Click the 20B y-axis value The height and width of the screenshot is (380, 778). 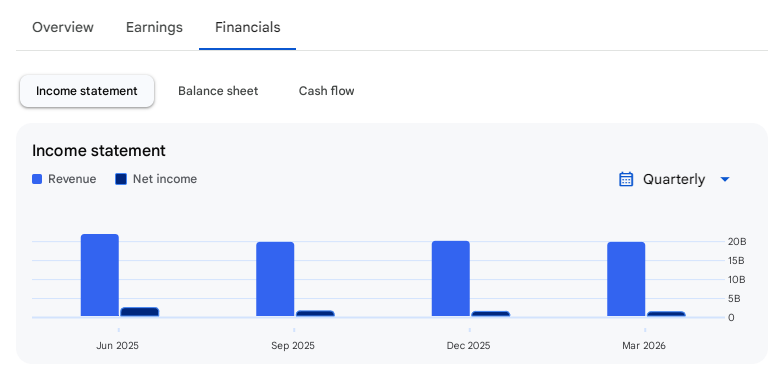[x=737, y=242]
